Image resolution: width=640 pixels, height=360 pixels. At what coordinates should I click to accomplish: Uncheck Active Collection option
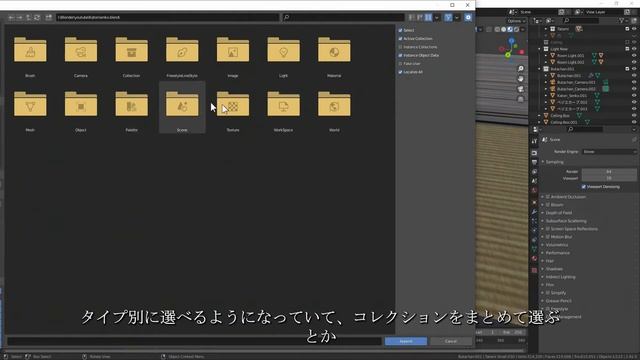coord(400,38)
